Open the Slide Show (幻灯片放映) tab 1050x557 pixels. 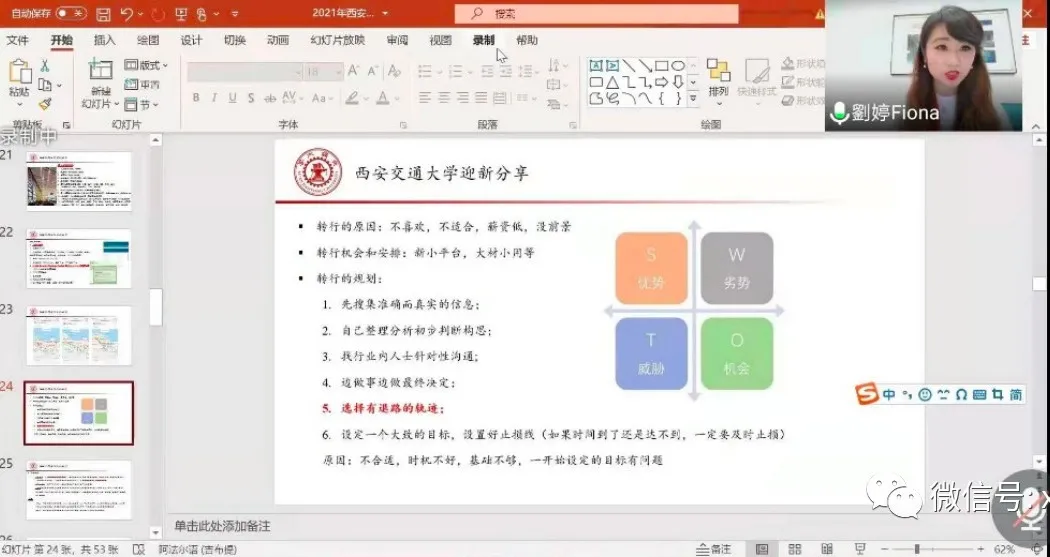pyautogui.click(x=337, y=40)
